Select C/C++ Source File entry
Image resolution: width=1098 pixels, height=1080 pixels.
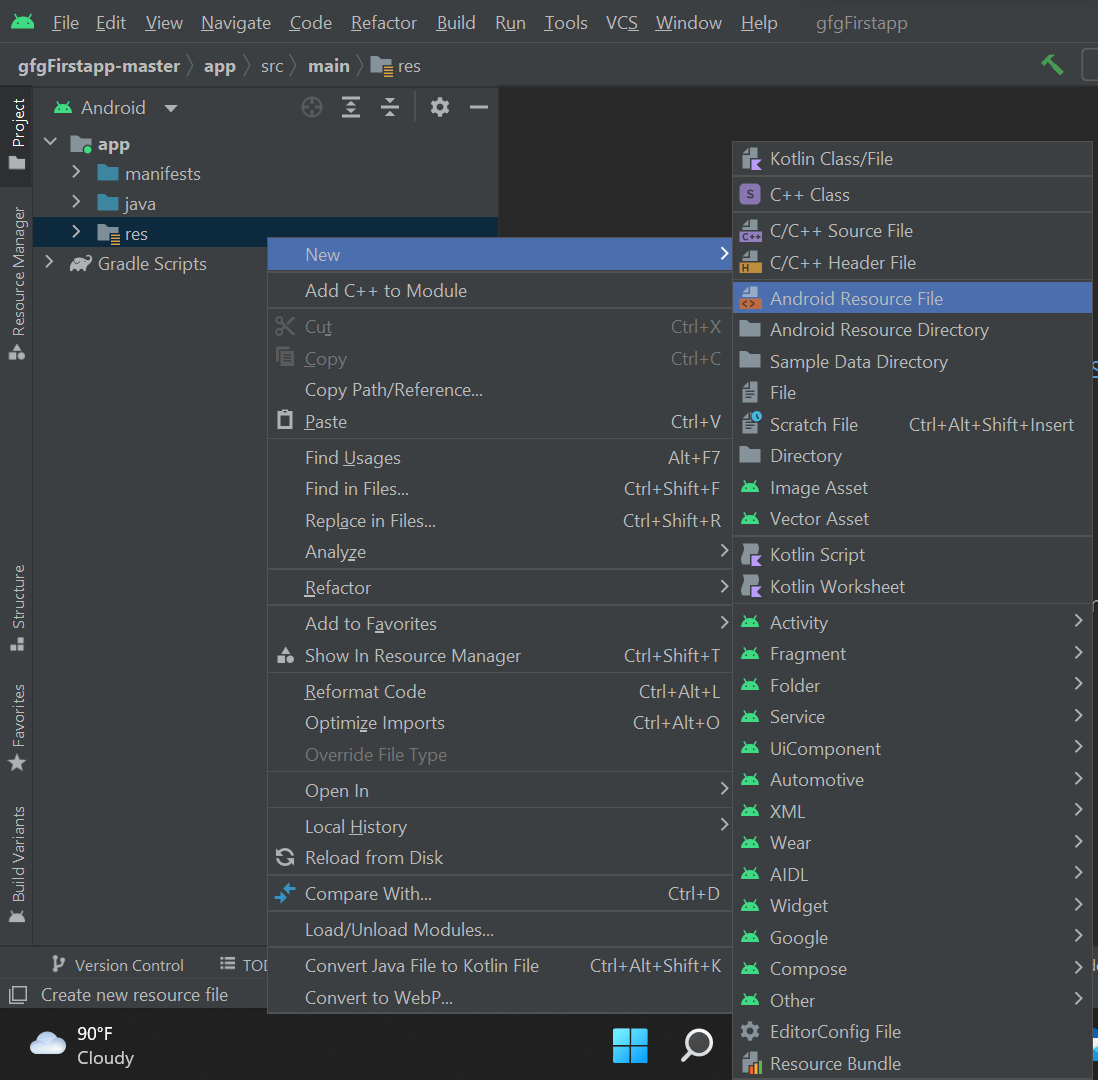point(912,230)
